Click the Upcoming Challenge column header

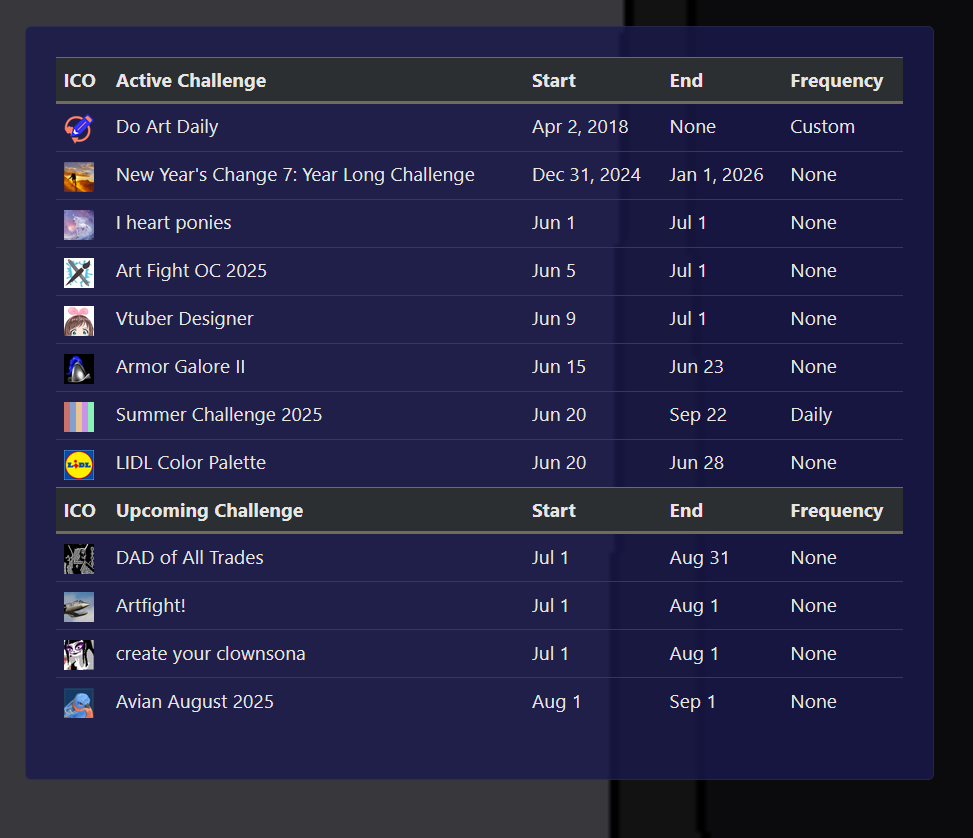pyautogui.click(x=210, y=511)
